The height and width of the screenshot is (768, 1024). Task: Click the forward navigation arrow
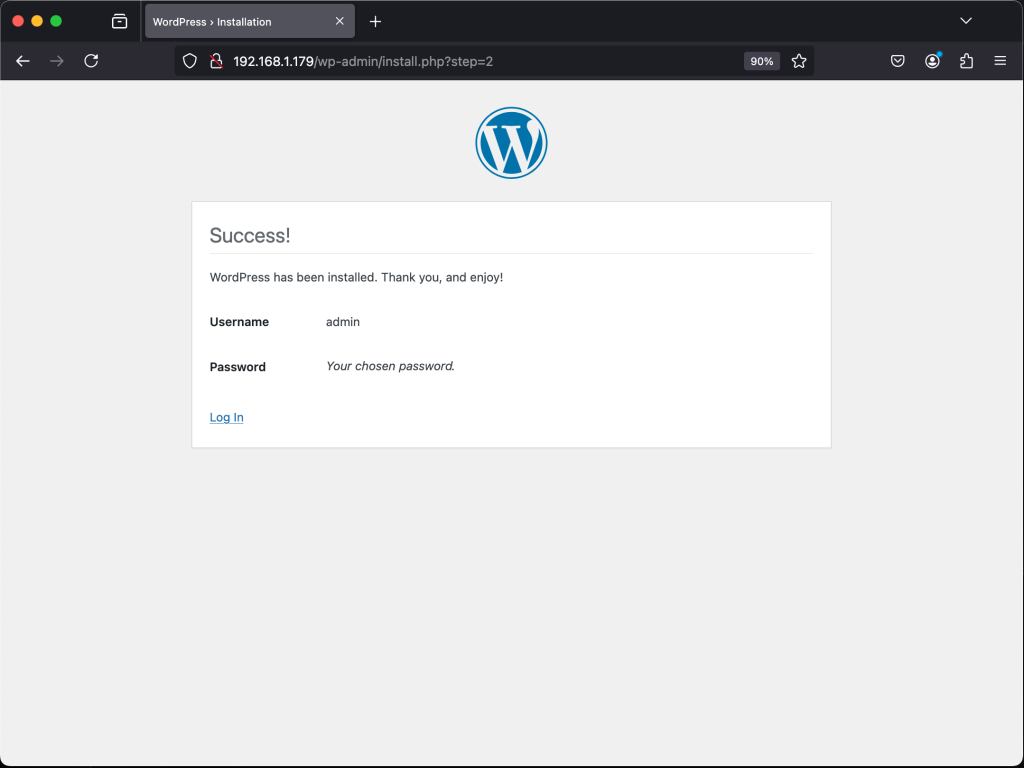pos(57,61)
